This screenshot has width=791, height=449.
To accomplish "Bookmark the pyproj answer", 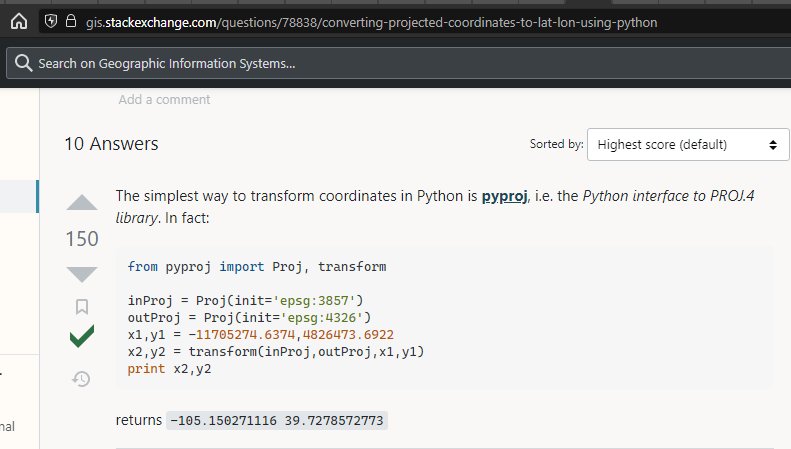I will pyautogui.click(x=82, y=307).
